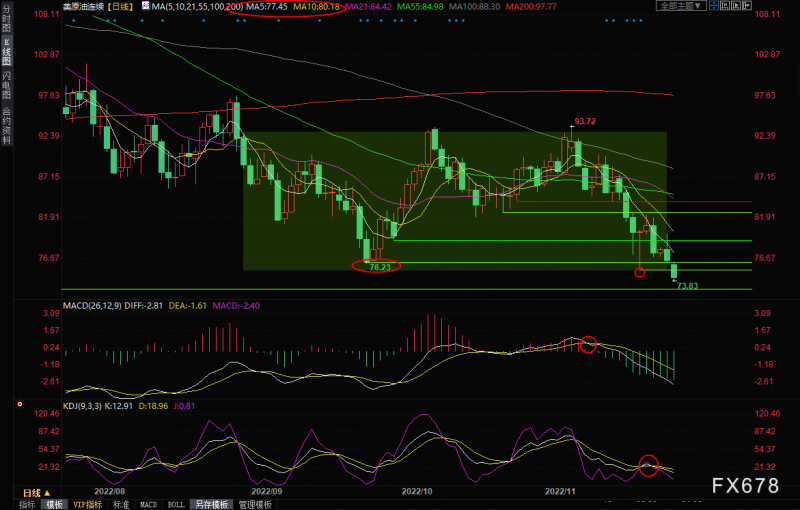This screenshot has height=510, width=800.
Task: Click the second top-right toolbar icon
Action: [x=725, y=5]
